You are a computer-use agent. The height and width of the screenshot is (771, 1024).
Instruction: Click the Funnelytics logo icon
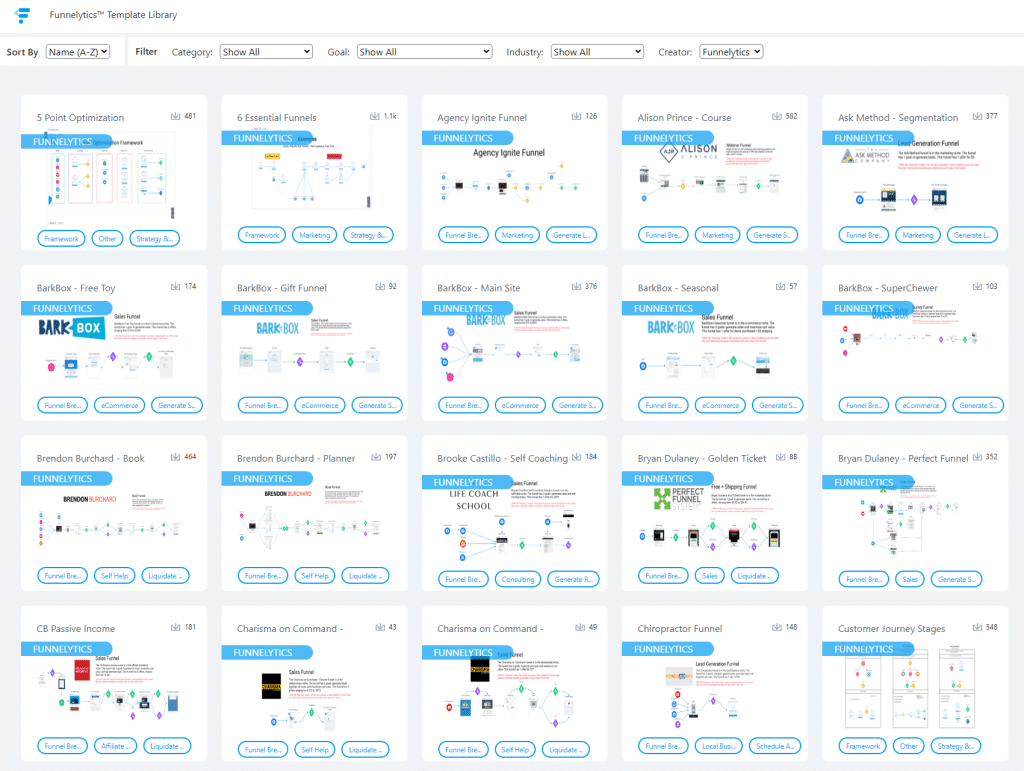[x=22, y=15]
